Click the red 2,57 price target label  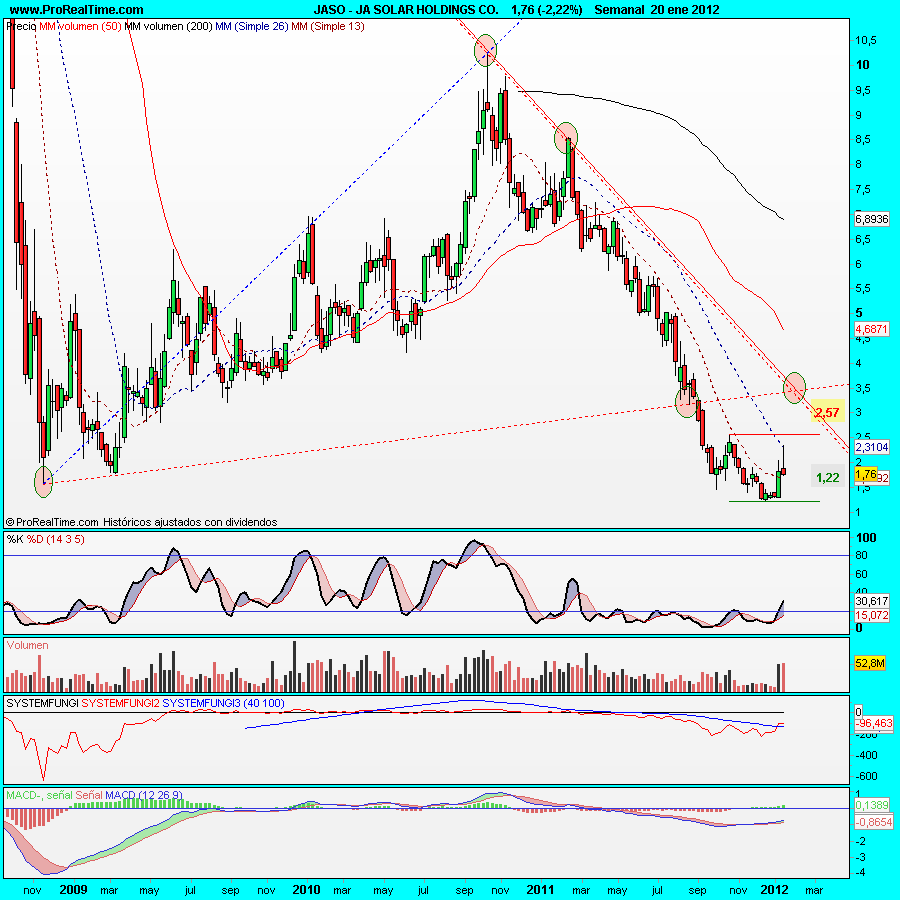pos(827,412)
